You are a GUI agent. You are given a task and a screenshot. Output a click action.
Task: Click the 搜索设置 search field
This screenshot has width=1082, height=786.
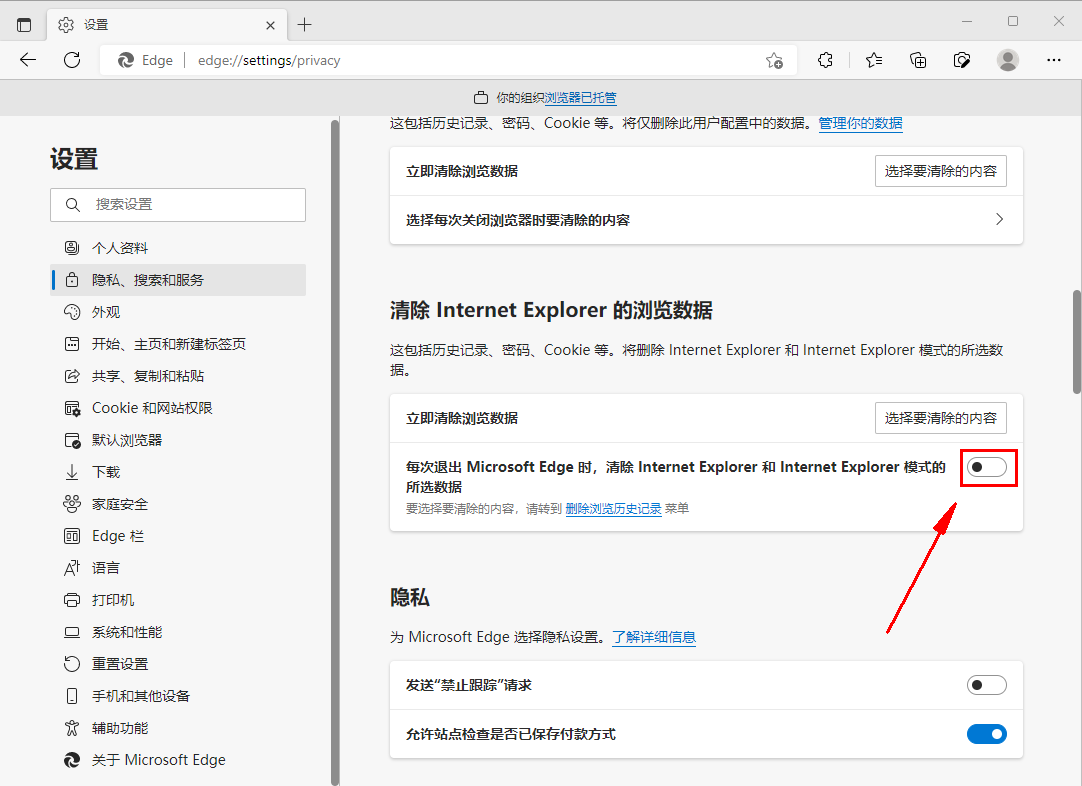[x=178, y=204]
